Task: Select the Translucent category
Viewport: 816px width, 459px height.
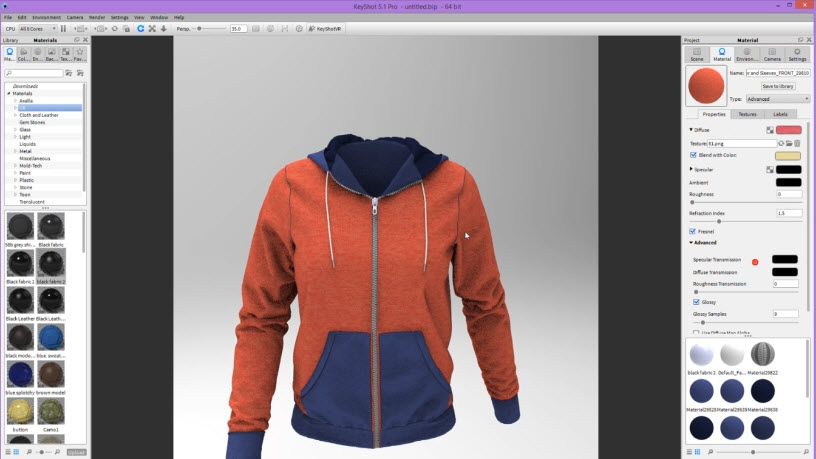Action: 32,202
